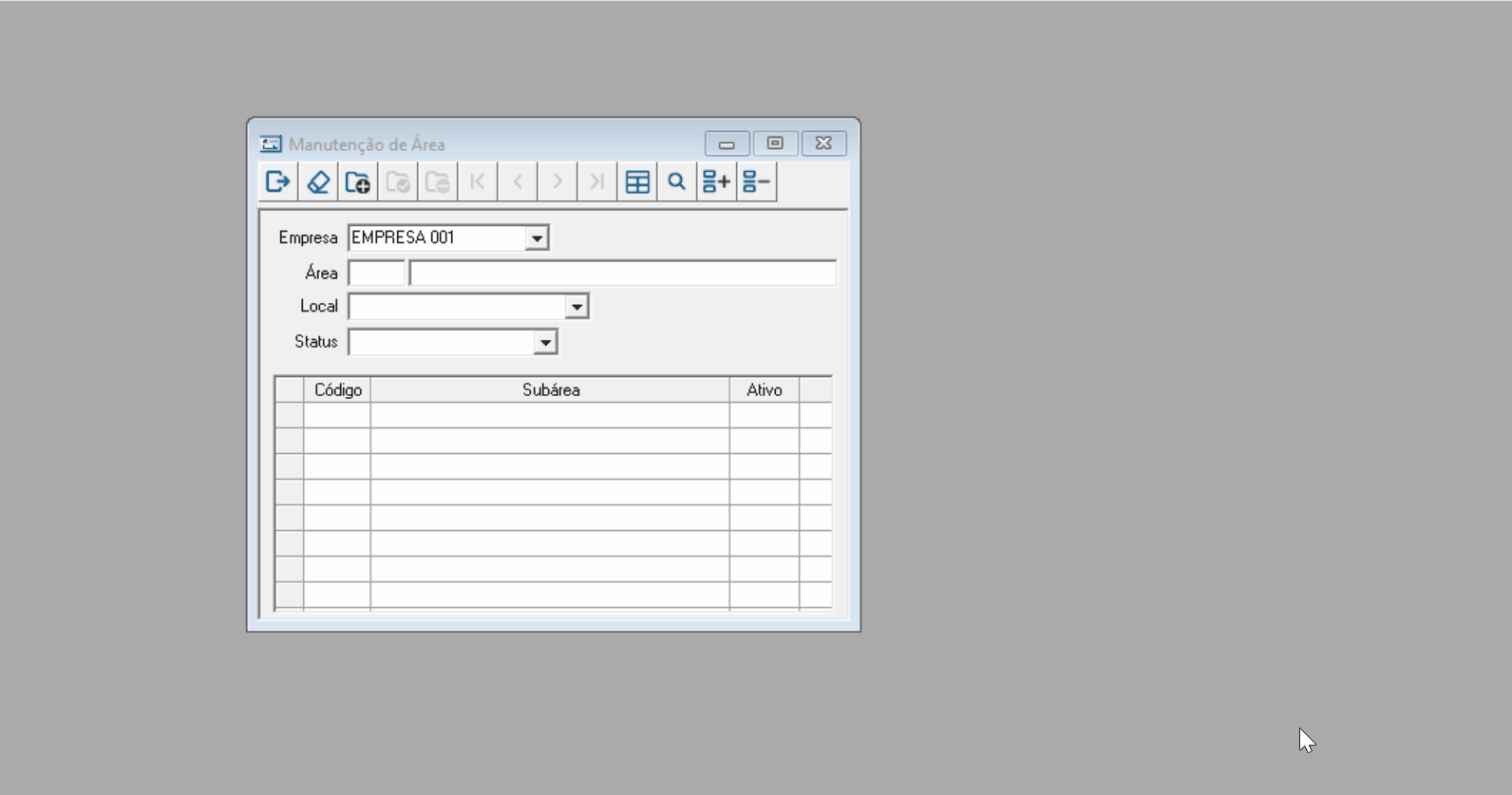Go to the first record arrow
The image size is (1512, 795).
pos(478,181)
